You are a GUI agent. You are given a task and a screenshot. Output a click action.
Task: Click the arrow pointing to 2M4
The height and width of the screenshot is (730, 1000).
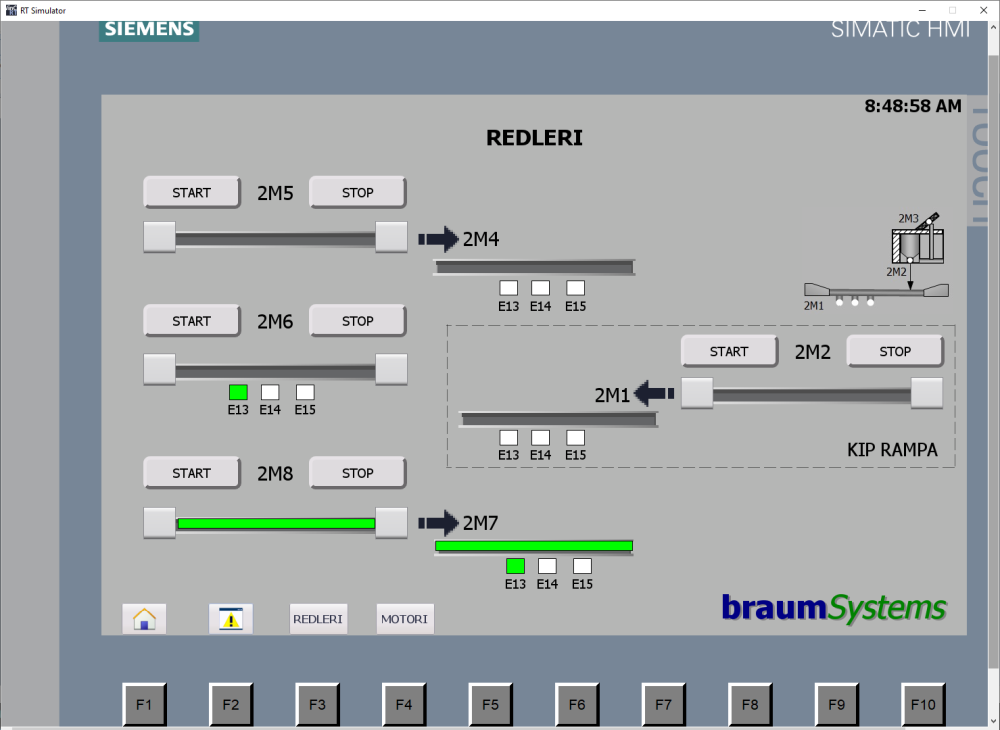coord(437,239)
